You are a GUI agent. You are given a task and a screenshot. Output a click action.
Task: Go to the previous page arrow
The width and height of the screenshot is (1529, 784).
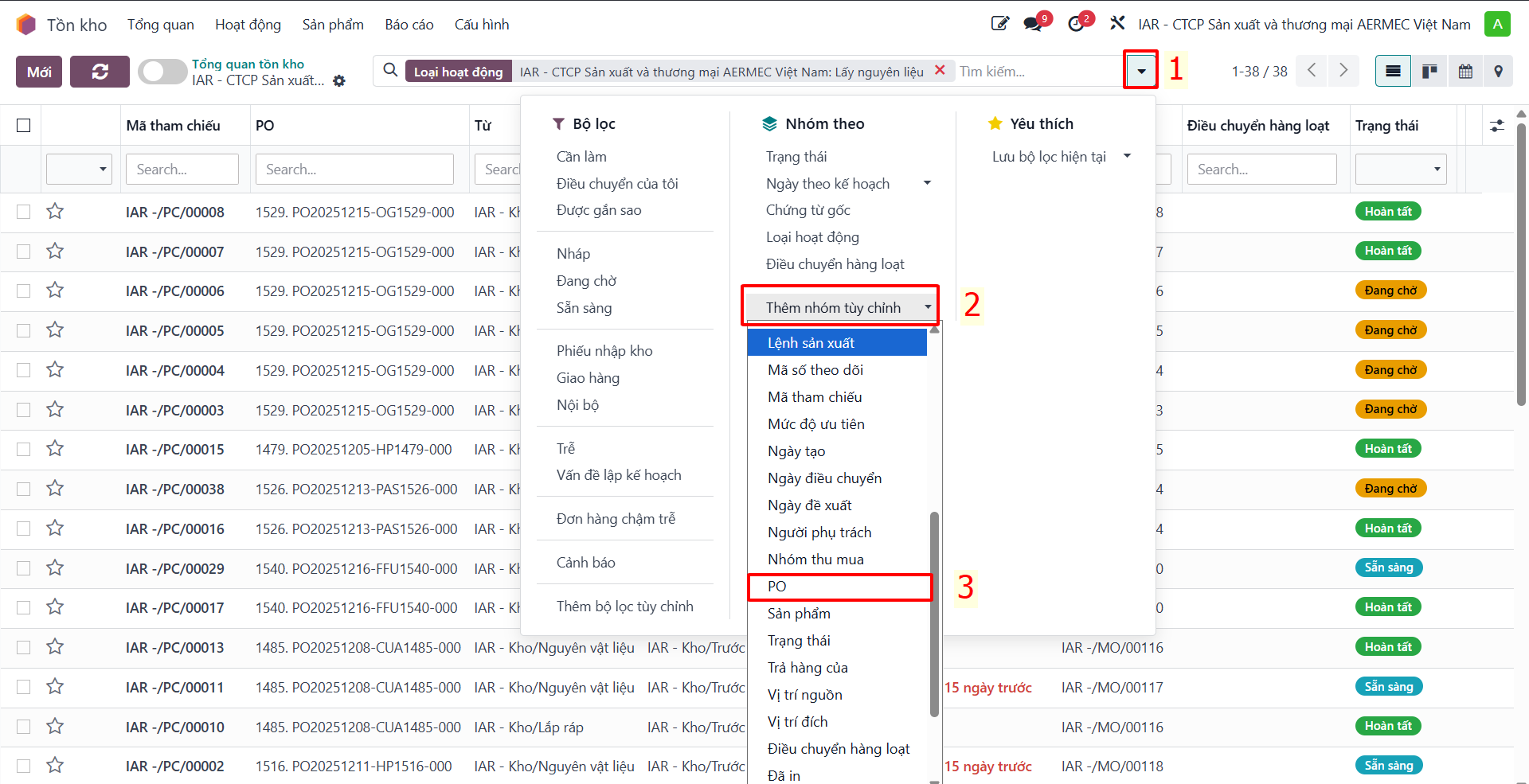click(1312, 71)
